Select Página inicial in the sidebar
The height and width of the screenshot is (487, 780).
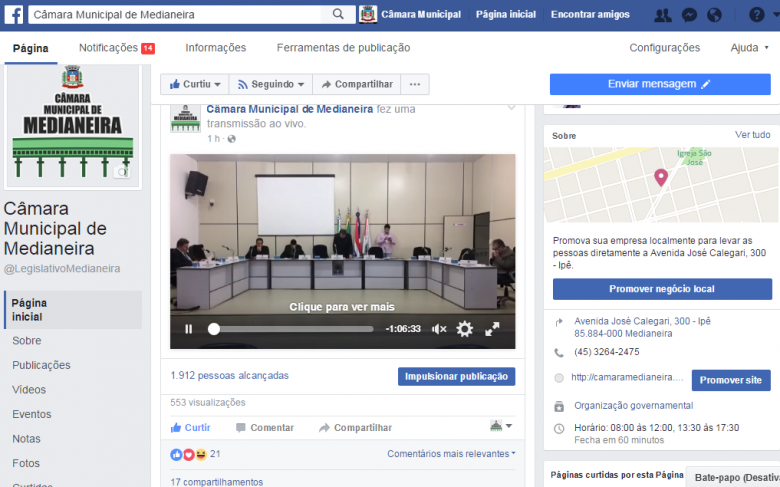pyautogui.click(x=73, y=310)
